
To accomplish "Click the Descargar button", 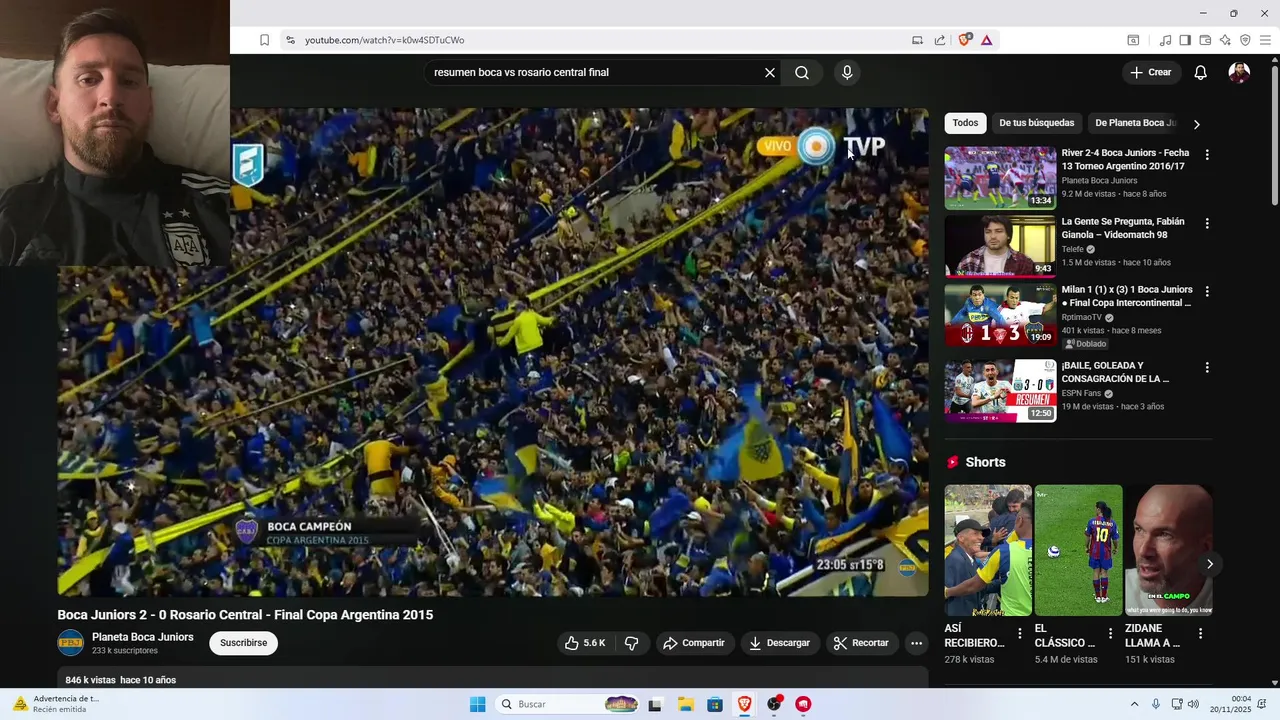I will 780,643.
